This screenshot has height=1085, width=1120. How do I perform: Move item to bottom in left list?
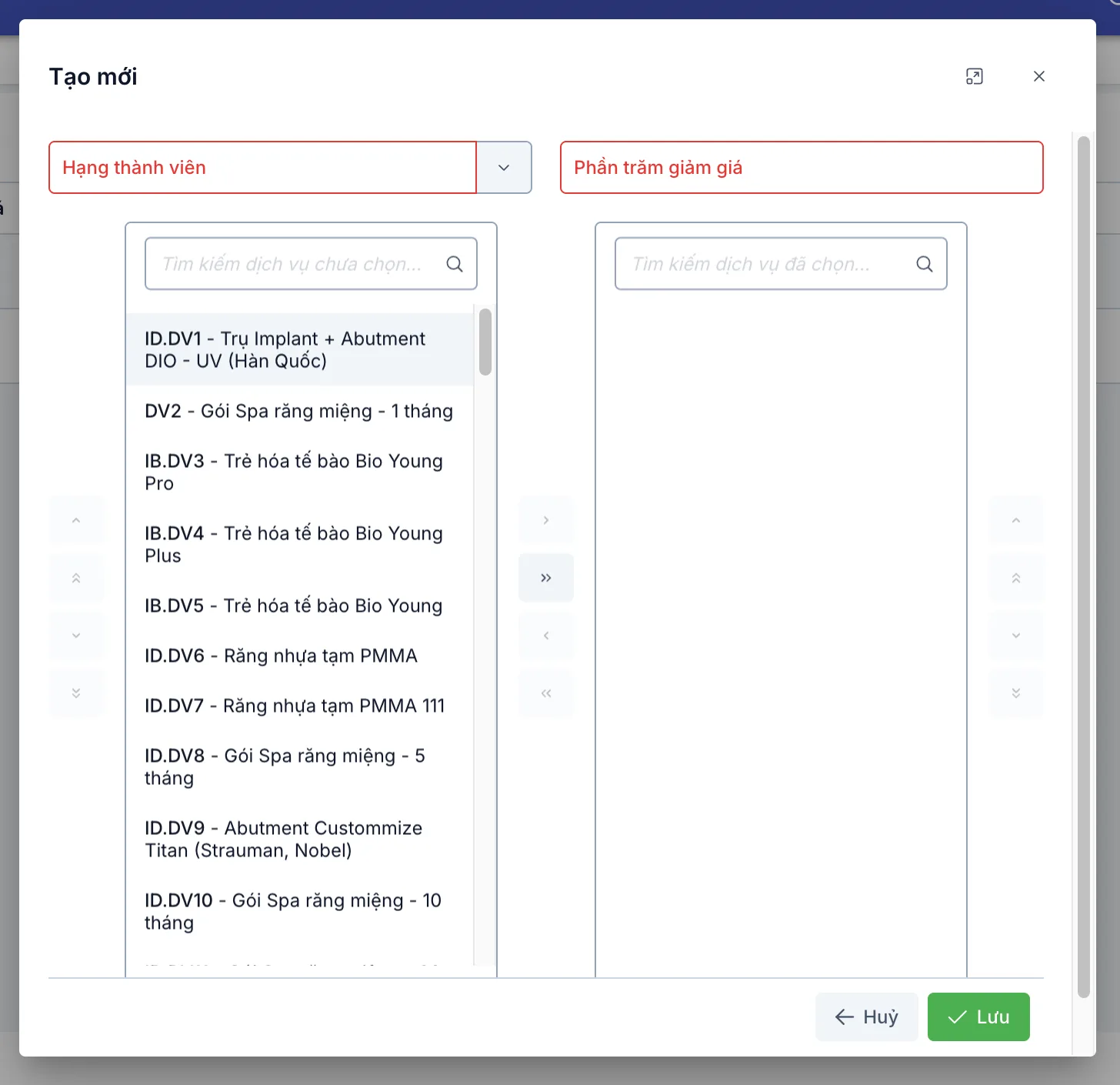(76, 693)
